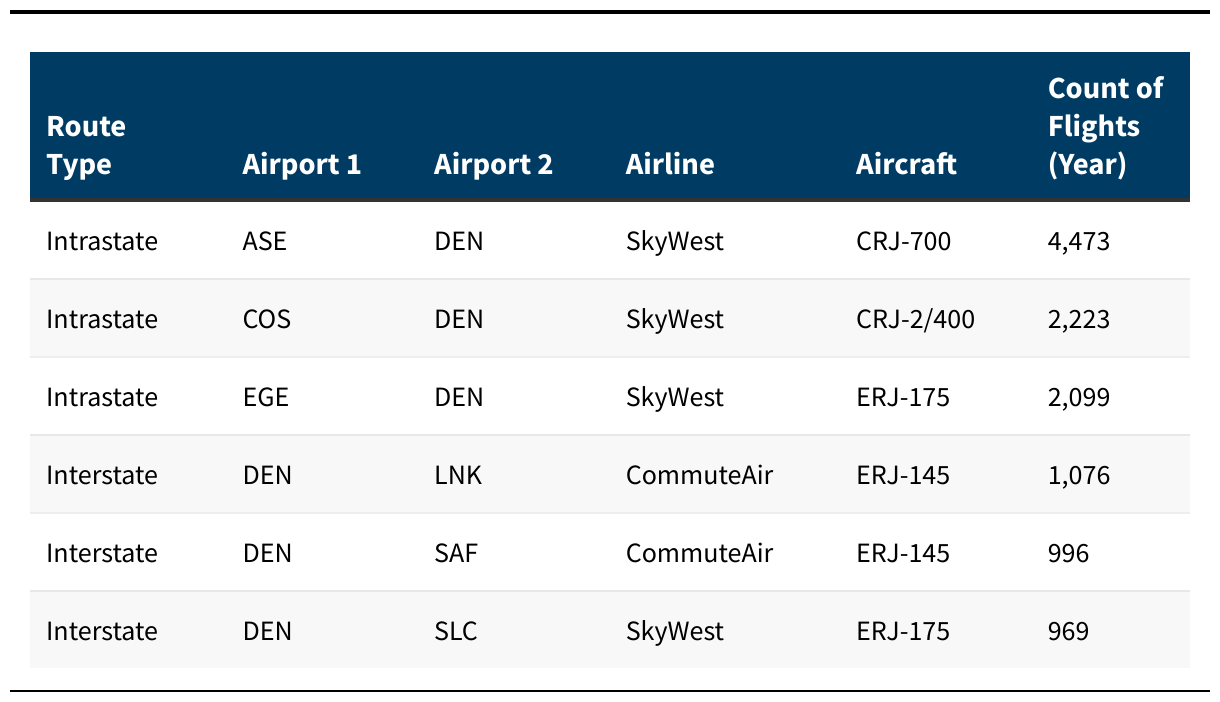The height and width of the screenshot is (702, 1220).
Task: Select Count of Flights (Year) header
Action: tap(1105, 126)
